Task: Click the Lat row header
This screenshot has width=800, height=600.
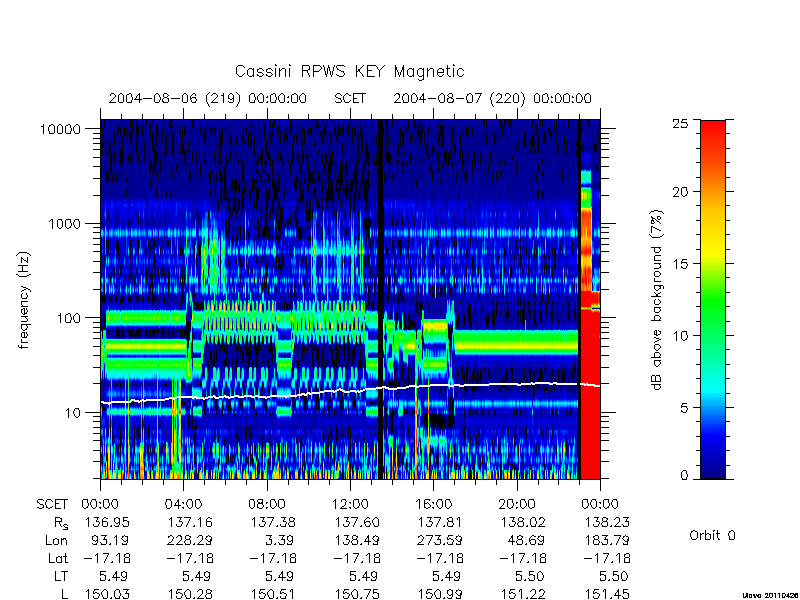Action: click(57, 558)
